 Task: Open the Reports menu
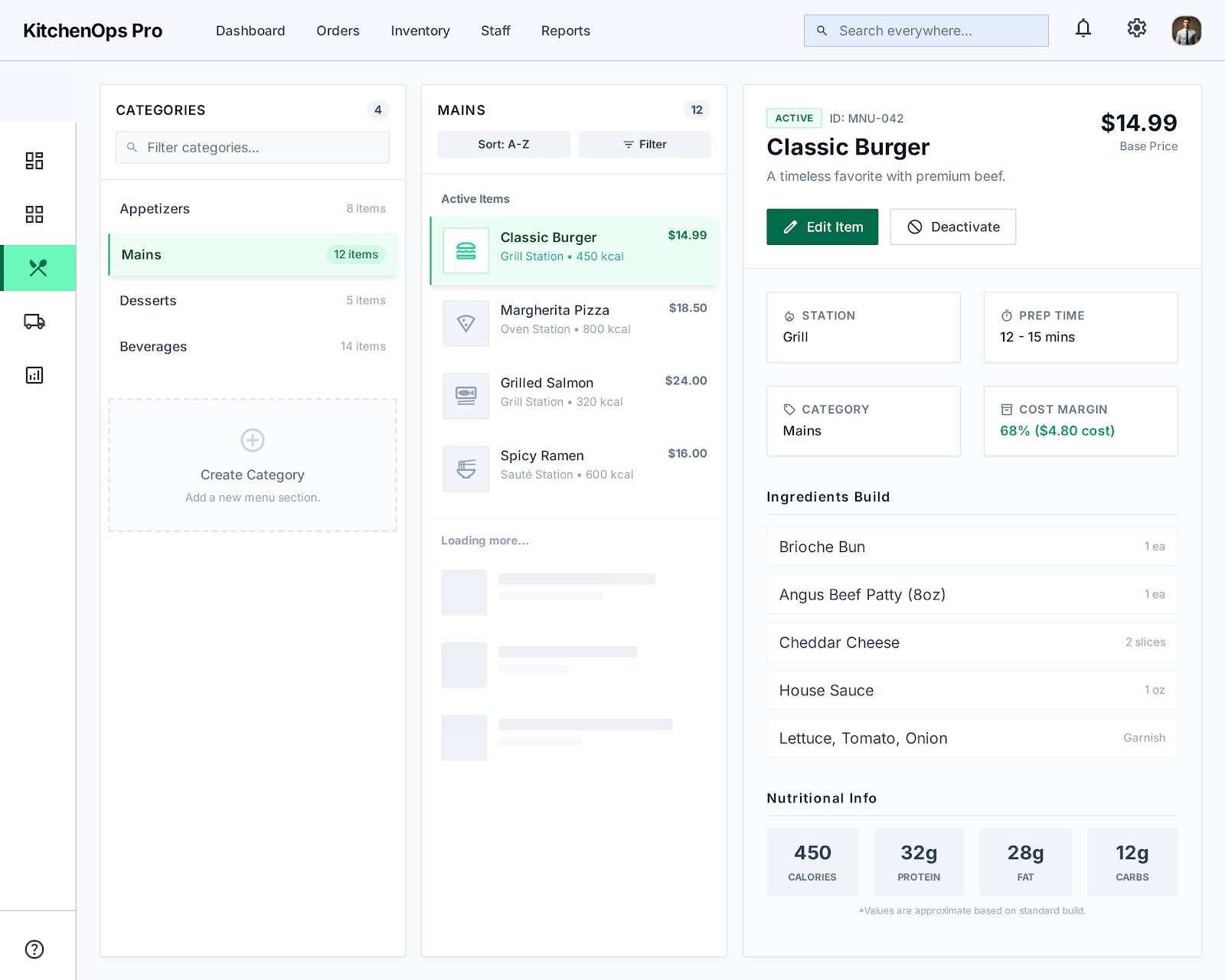[x=566, y=31]
